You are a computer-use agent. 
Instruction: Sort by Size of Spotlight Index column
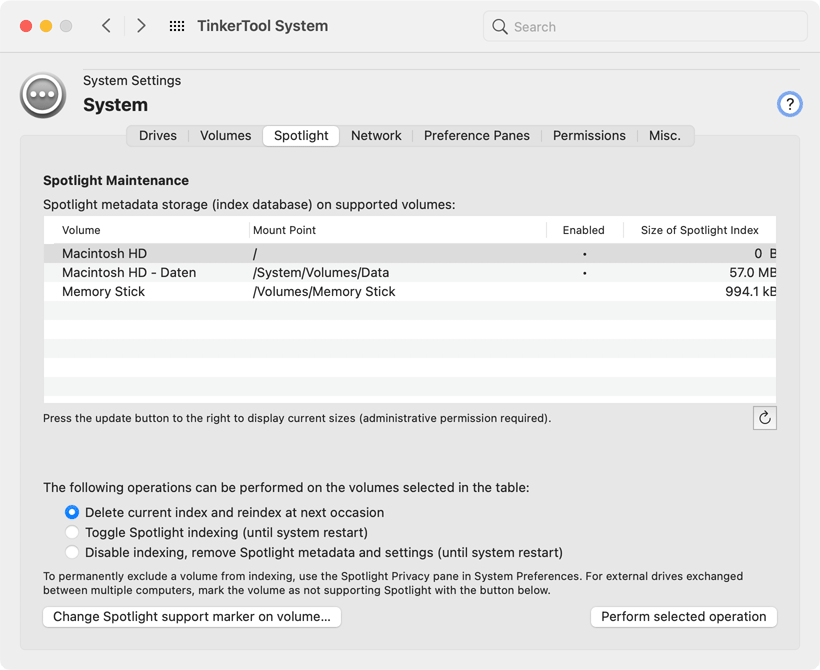click(699, 230)
